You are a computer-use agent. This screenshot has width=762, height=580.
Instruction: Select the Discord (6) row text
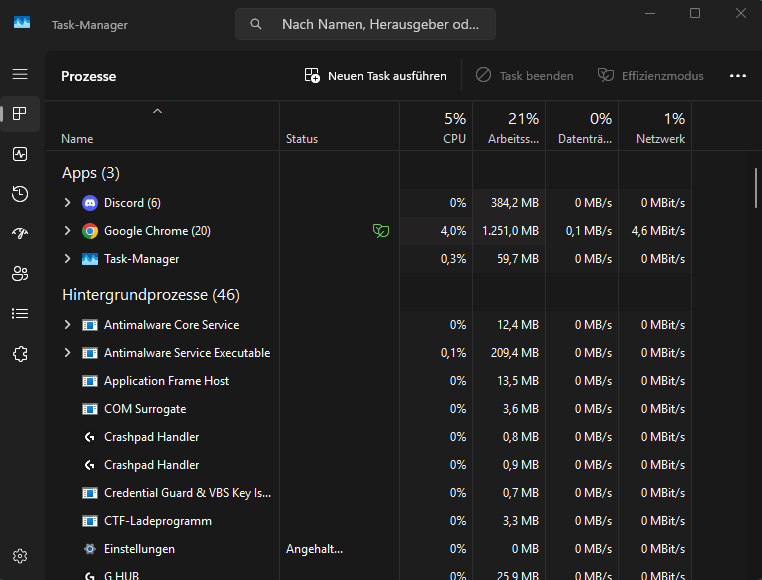(132, 203)
